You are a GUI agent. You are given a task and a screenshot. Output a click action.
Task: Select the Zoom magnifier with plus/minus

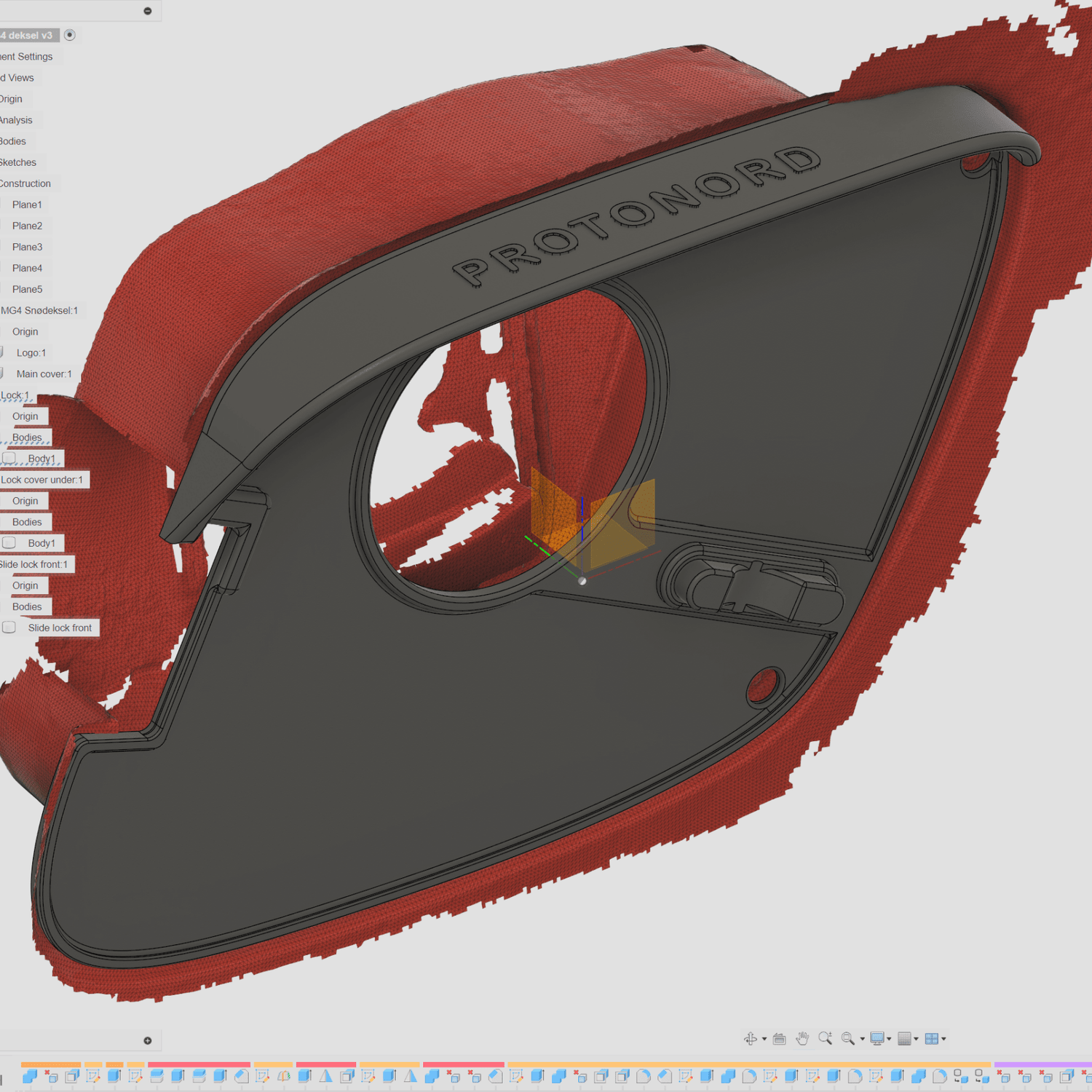[825, 1039]
